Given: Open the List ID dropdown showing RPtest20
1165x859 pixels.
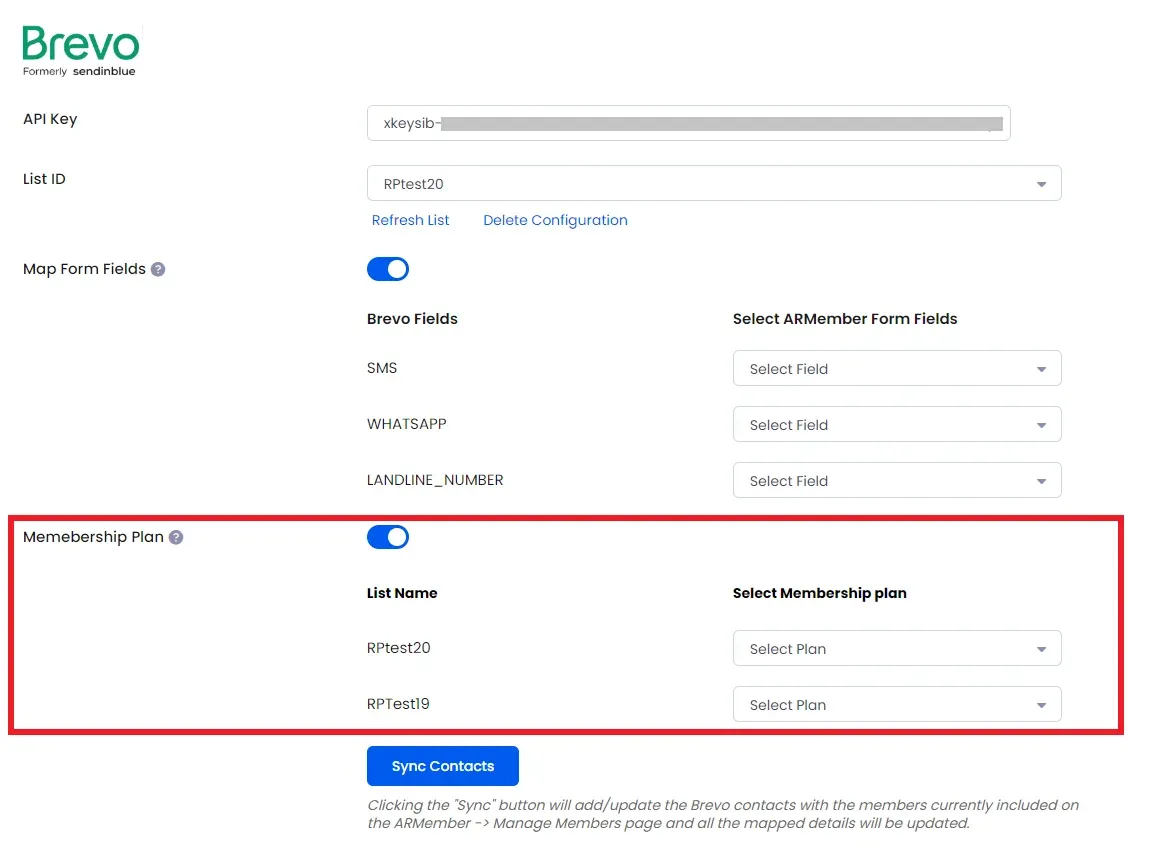Looking at the screenshot, I should pos(714,184).
